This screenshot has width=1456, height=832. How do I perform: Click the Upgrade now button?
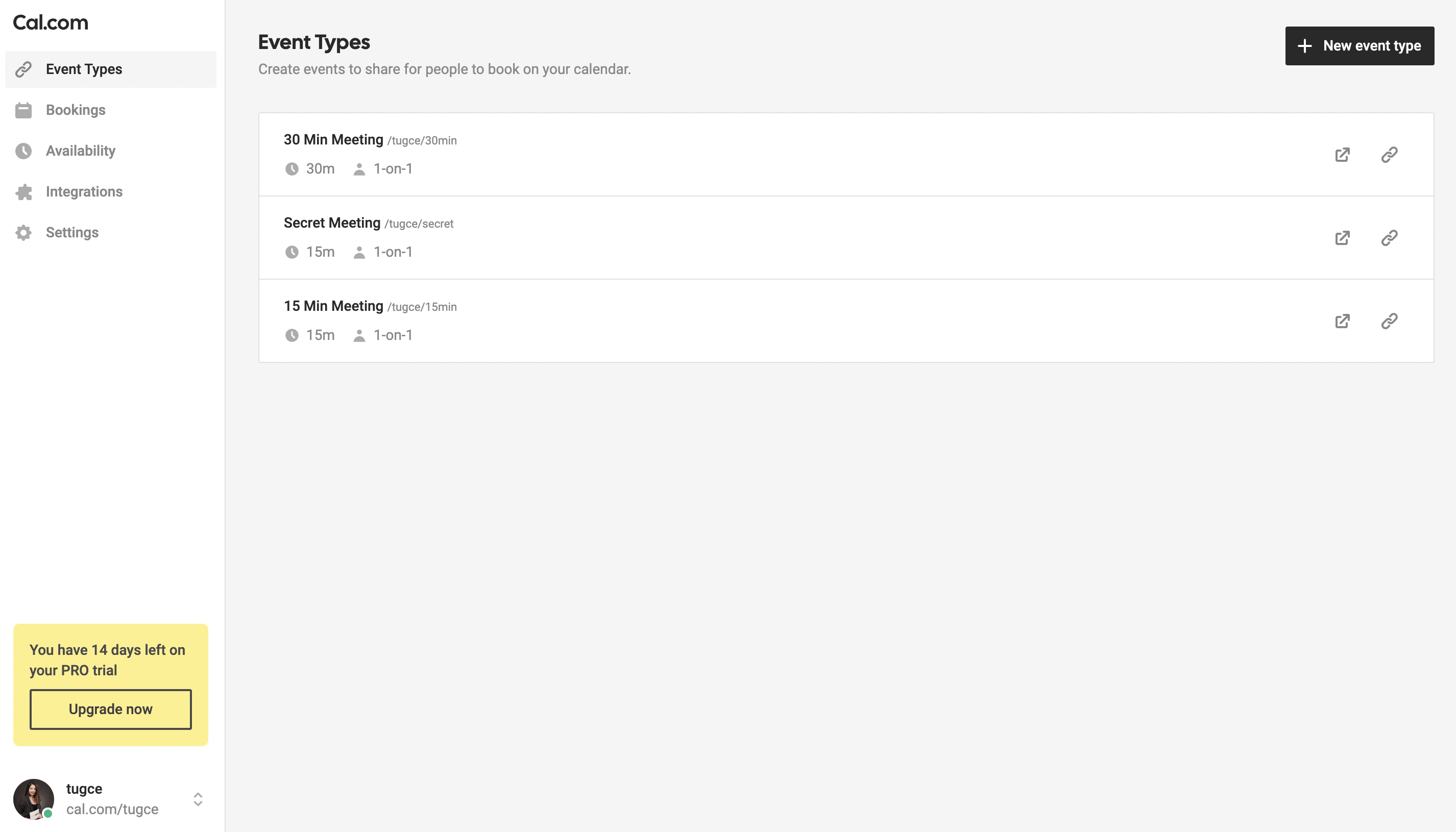[x=110, y=709]
